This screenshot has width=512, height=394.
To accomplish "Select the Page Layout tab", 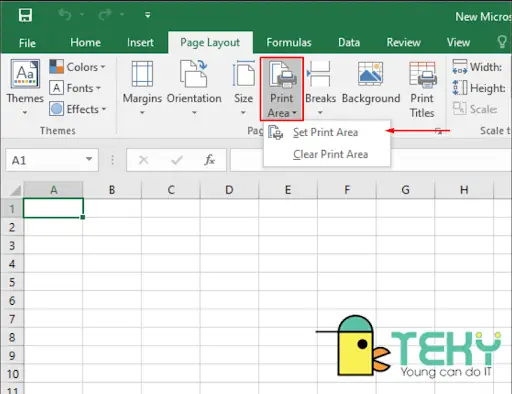I will click(x=210, y=43).
